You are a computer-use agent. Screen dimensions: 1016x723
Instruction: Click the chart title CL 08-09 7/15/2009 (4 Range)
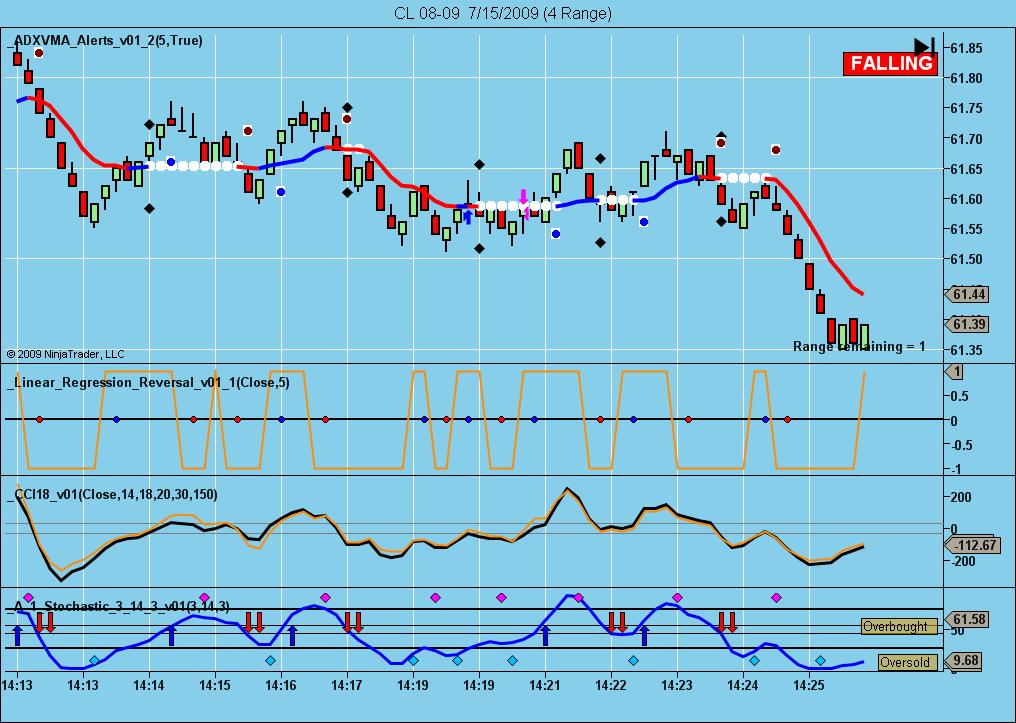[503, 13]
